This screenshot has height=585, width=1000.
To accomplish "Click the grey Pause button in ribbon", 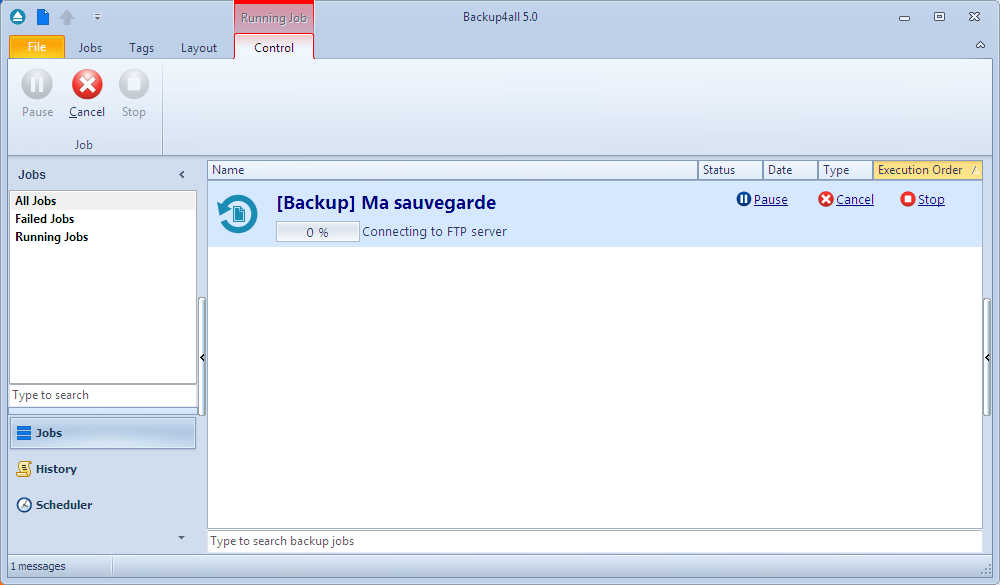I will [37, 94].
